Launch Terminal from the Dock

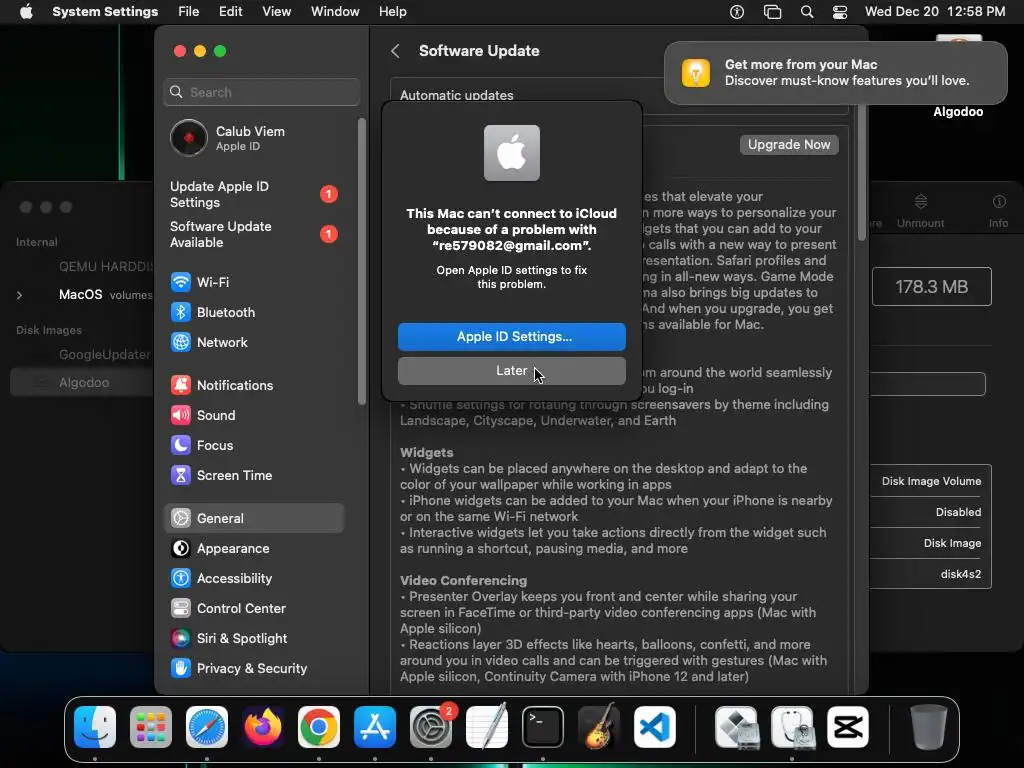click(x=543, y=727)
